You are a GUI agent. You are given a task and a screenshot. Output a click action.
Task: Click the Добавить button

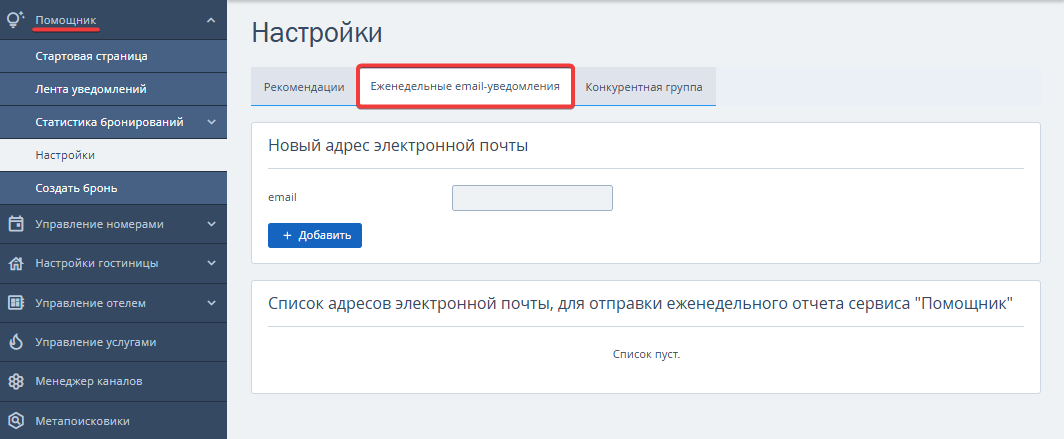coord(315,235)
